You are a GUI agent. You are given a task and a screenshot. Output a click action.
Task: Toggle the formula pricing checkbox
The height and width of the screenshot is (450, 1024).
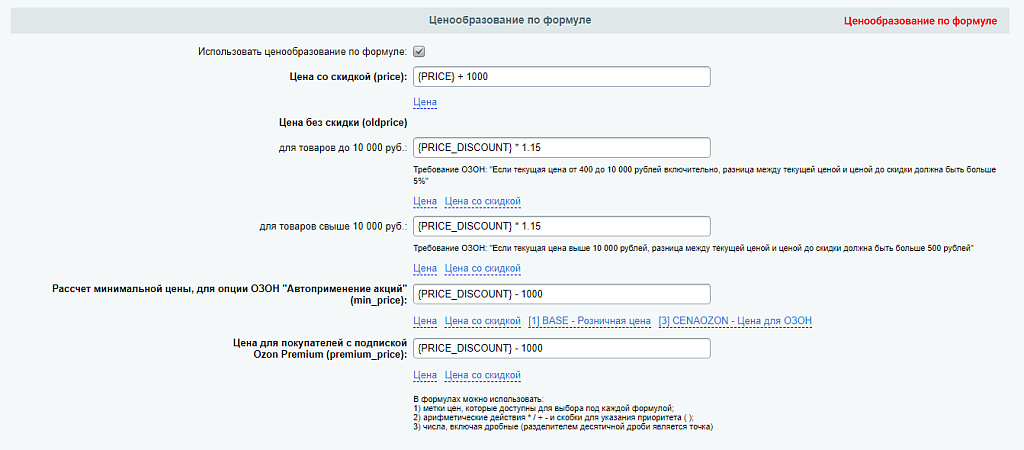[419, 51]
